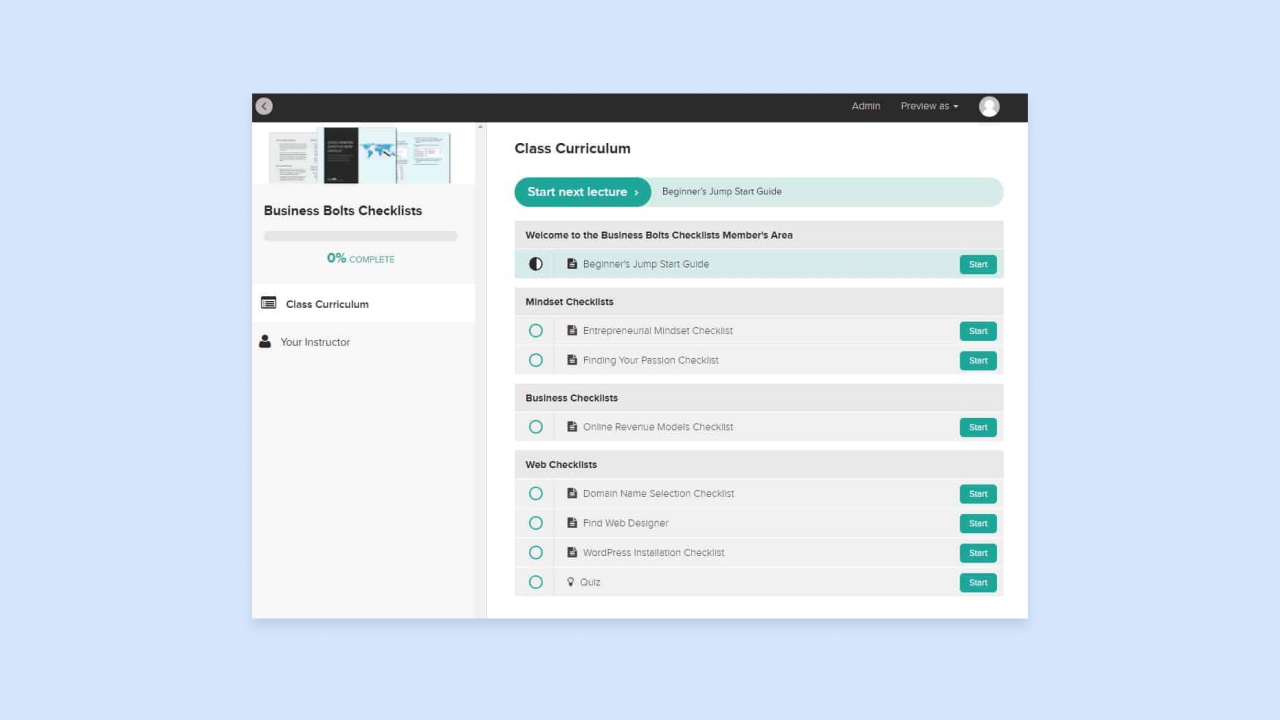
Task: Start the Domain Name Selection Checklist
Action: coord(978,494)
